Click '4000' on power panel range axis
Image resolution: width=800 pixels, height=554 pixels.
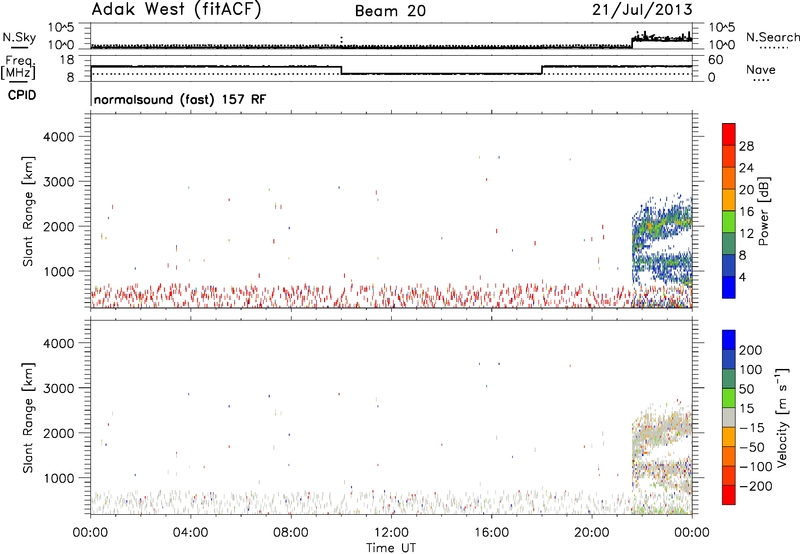pos(59,137)
